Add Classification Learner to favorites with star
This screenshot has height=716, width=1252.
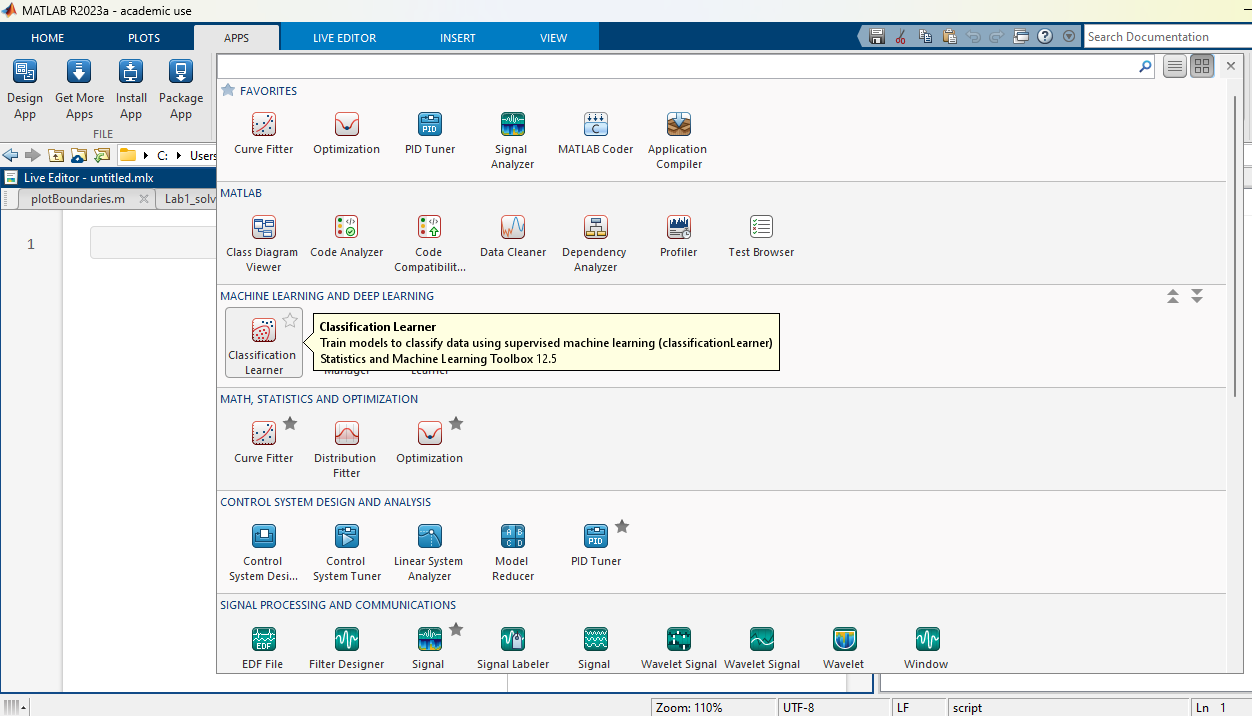pyautogui.click(x=290, y=321)
